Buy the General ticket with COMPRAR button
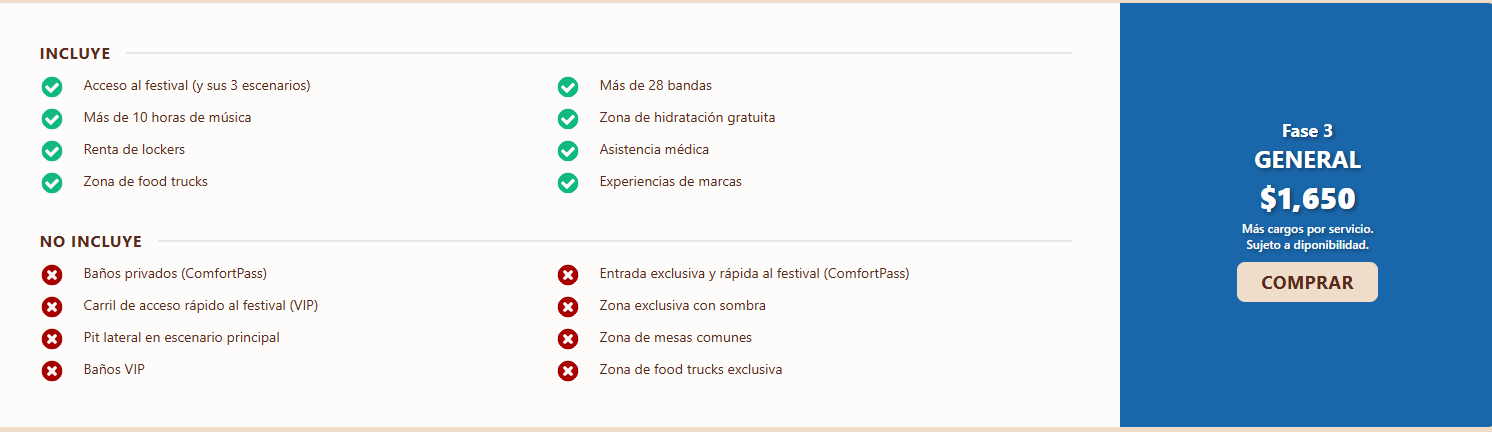 pyautogui.click(x=1307, y=282)
